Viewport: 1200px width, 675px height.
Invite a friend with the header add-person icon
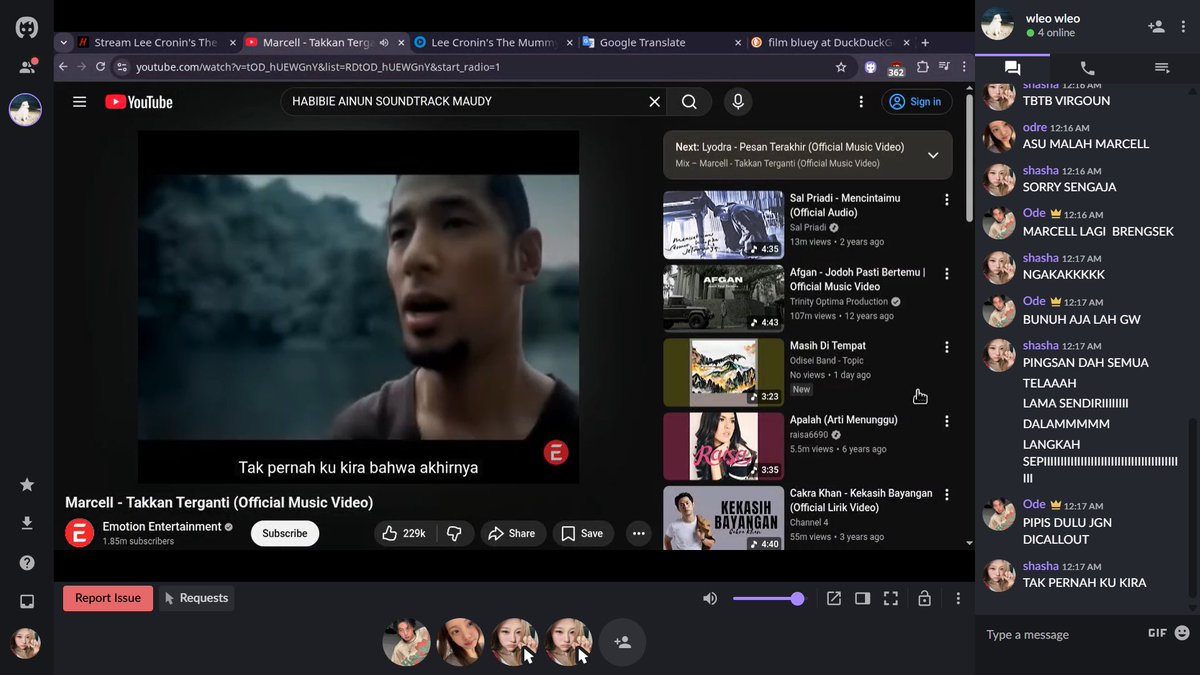coord(1156,27)
